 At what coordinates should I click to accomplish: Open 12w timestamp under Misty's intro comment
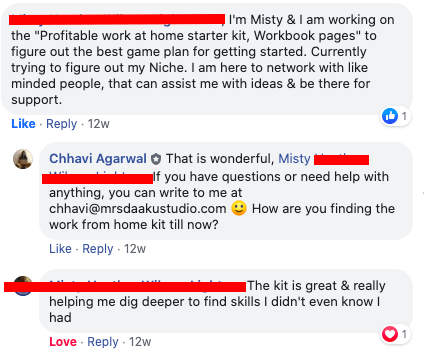pos(98,124)
